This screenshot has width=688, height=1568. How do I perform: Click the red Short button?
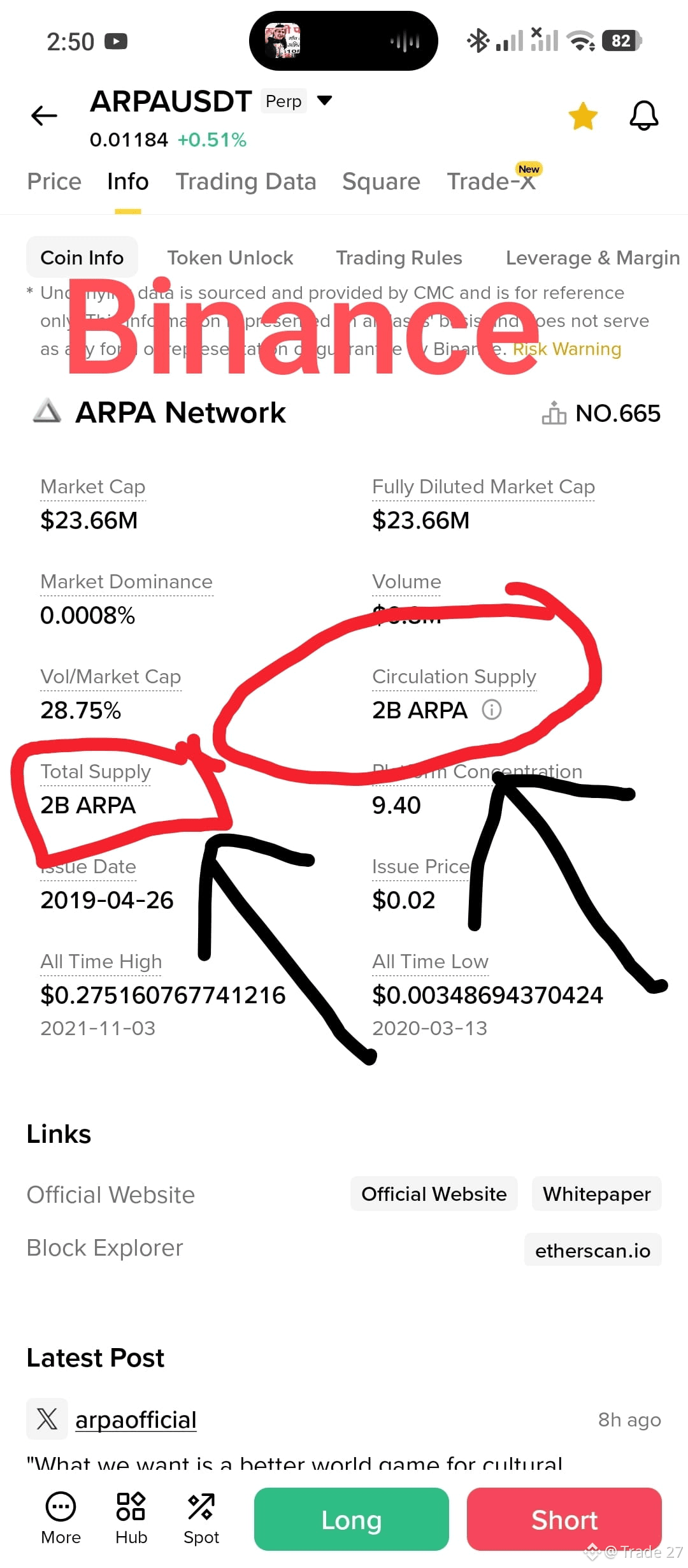[564, 1519]
